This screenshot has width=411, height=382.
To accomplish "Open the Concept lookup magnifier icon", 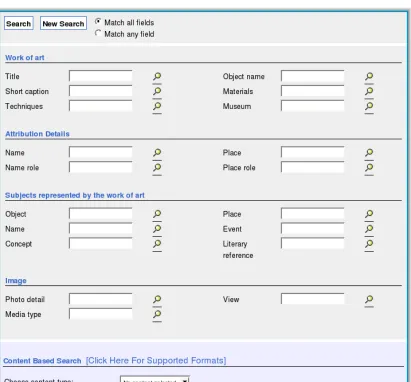I will (157, 244).
